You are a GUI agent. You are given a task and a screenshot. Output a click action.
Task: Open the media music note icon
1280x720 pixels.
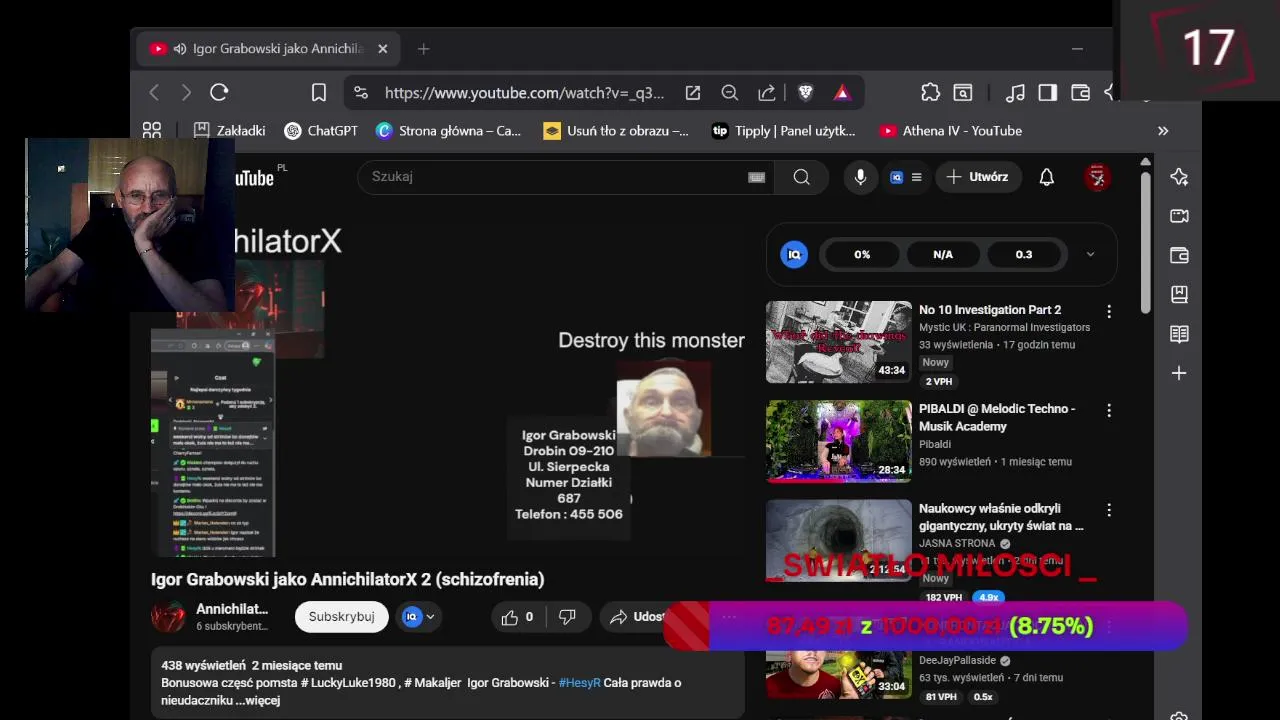point(1015,93)
